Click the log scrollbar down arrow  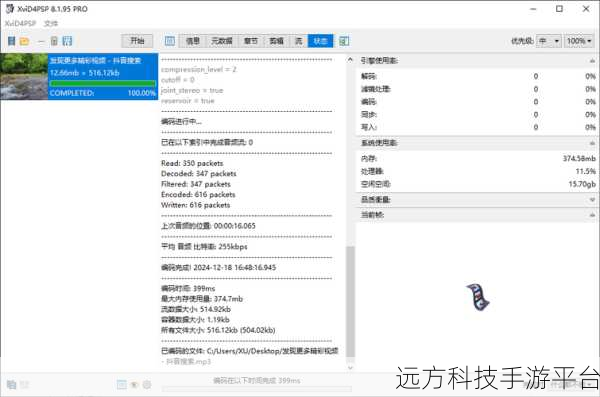click(x=350, y=368)
